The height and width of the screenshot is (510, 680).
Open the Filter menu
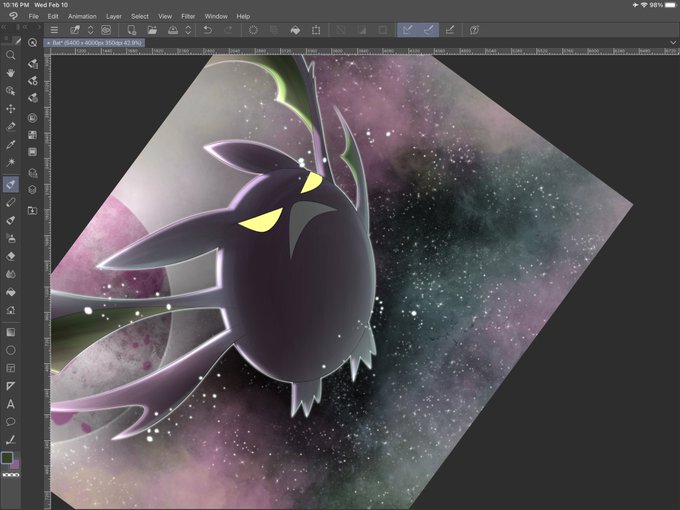tap(188, 16)
